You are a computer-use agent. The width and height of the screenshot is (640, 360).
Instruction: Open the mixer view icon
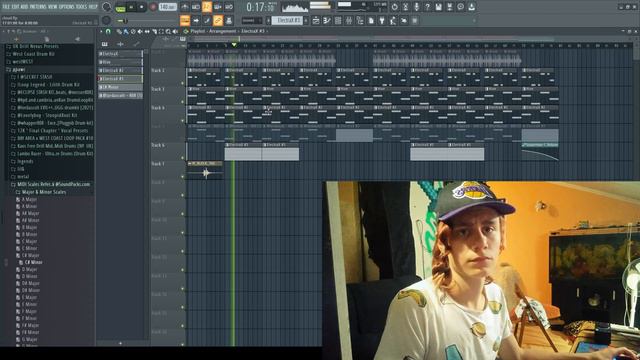(349, 20)
